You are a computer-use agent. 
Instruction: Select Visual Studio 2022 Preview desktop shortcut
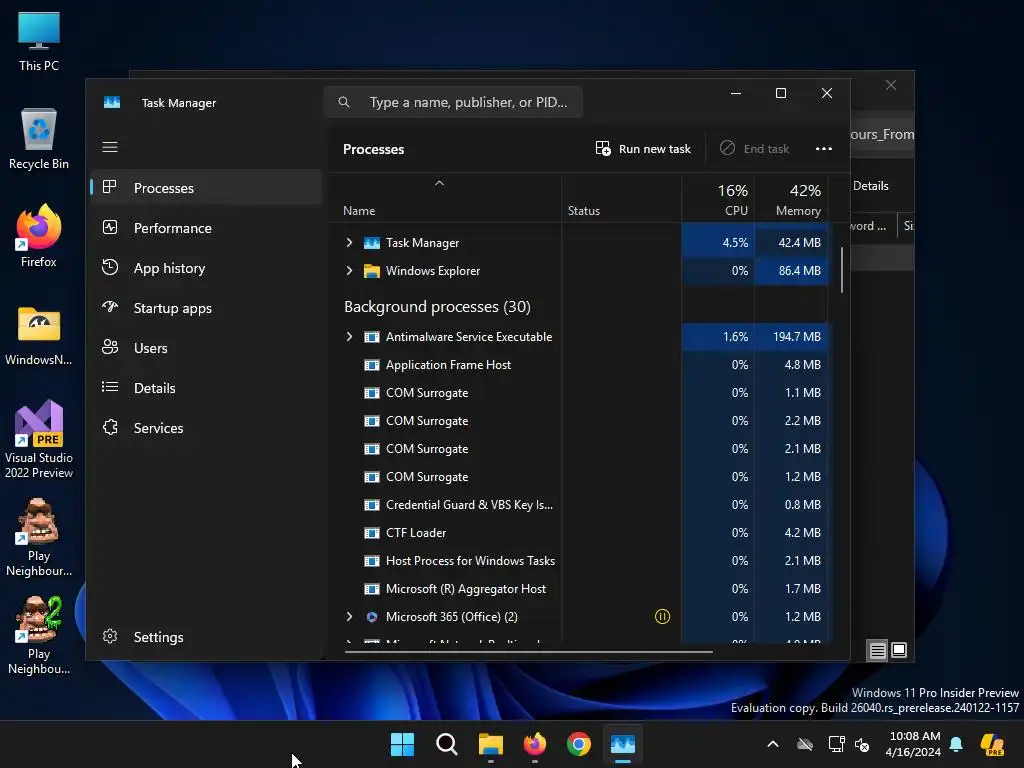click(39, 439)
